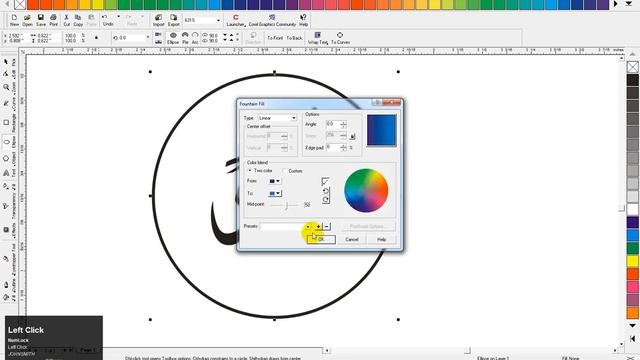Choose clockwise color path
Image resolution: width=640 pixels, height=360 pixels.
coord(325,200)
